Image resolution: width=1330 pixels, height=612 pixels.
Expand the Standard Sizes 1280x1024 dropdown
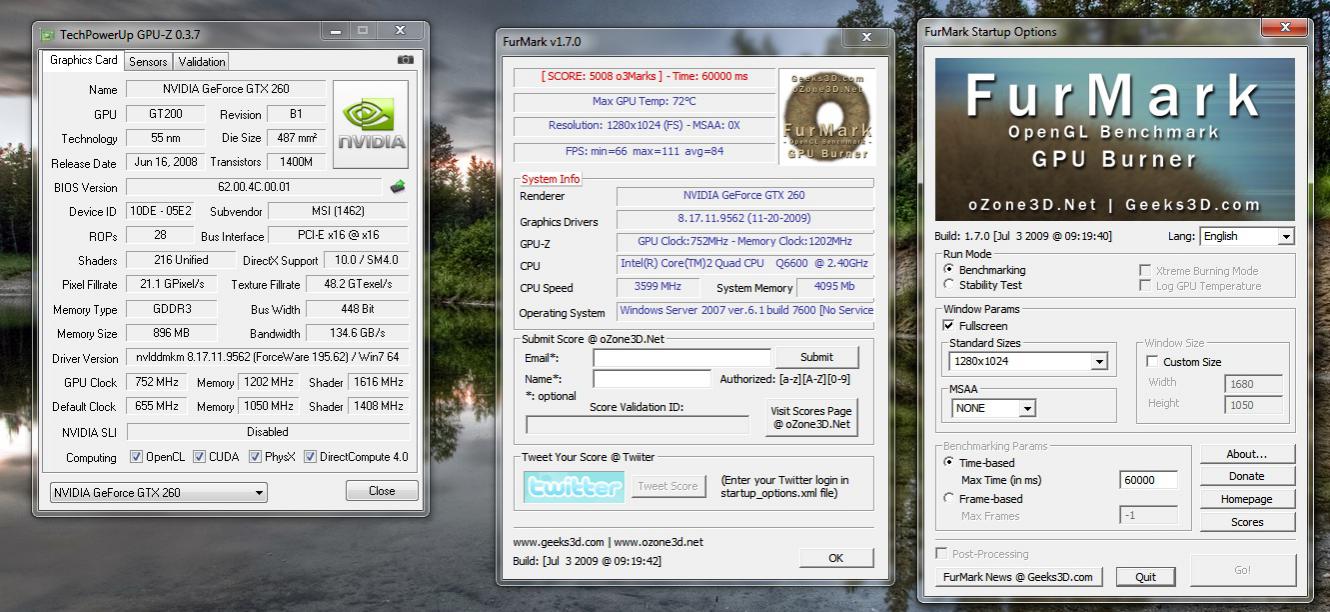pyautogui.click(x=1029, y=361)
